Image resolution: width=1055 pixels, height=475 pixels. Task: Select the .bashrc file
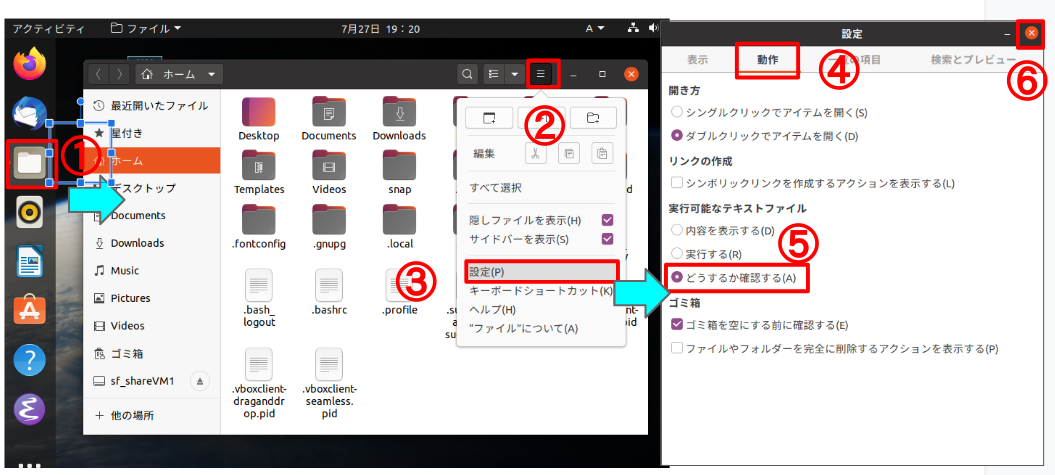[329, 292]
